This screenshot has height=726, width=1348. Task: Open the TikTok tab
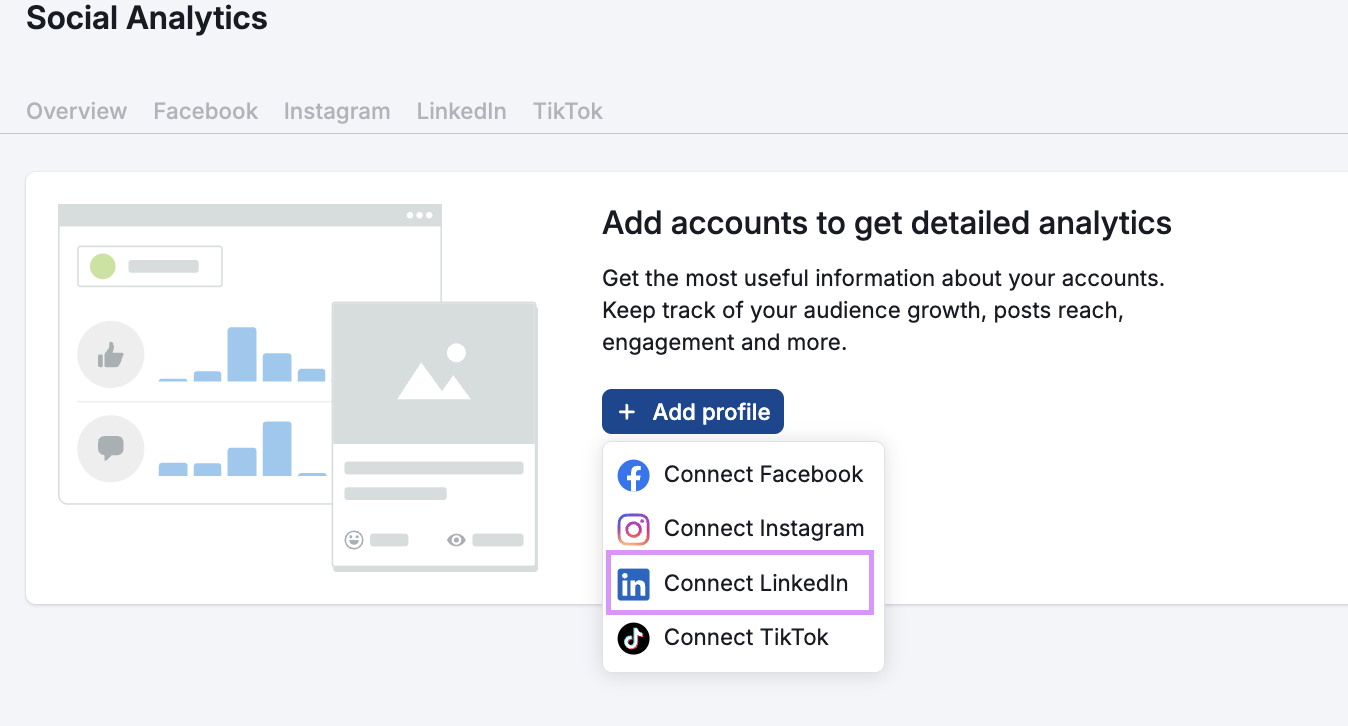click(567, 111)
